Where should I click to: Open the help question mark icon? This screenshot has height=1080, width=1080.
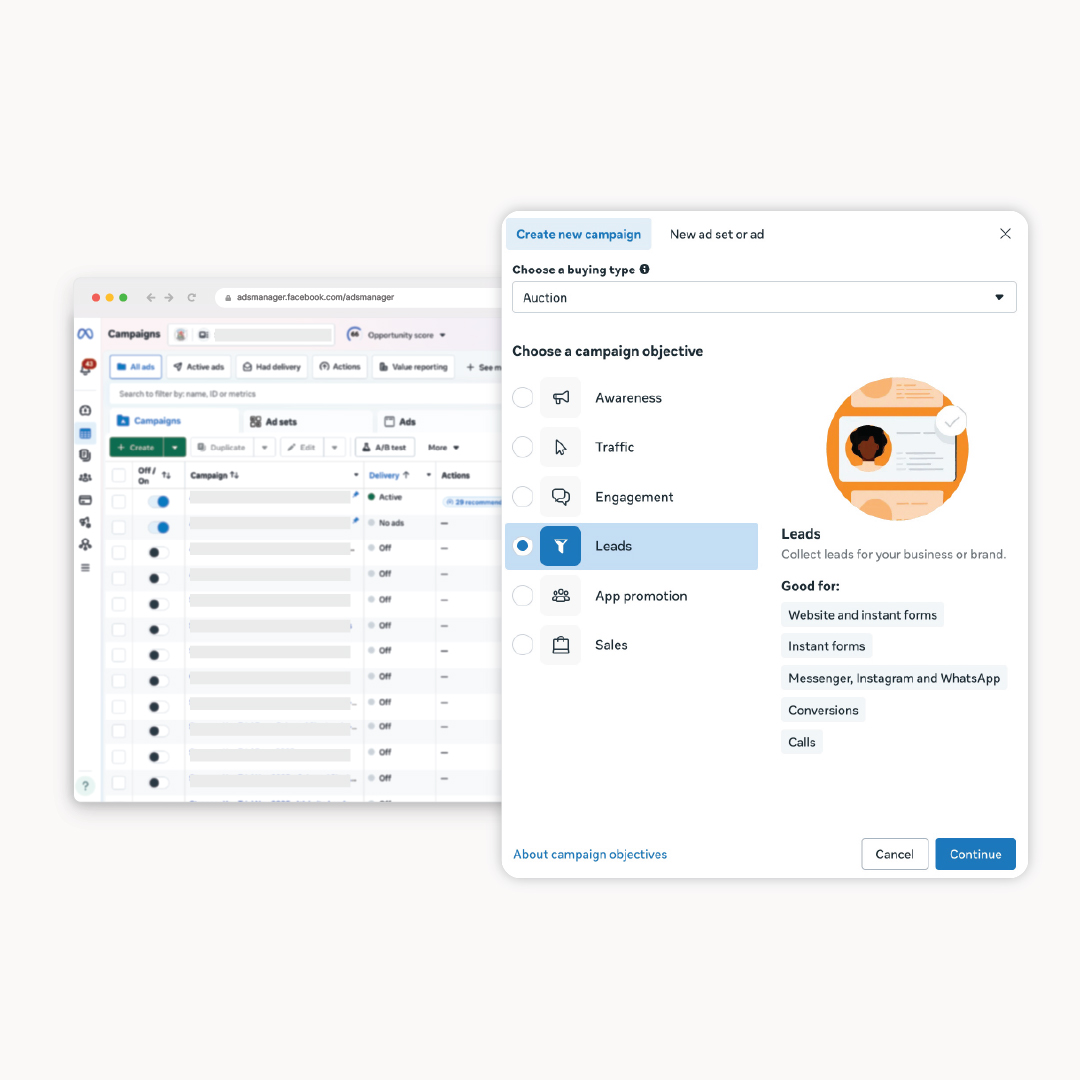(86, 786)
